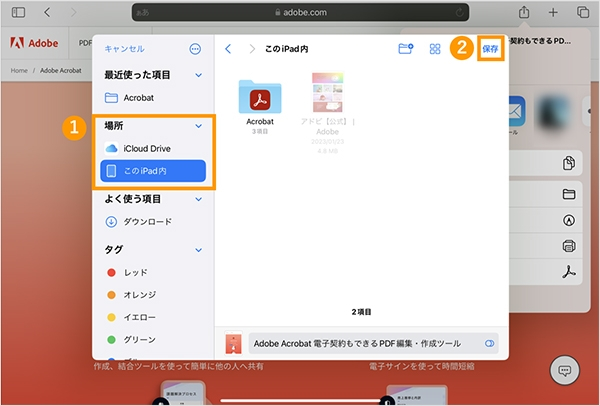Select このiPad内 location
The height and width of the screenshot is (406, 600).
pos(153,171)
